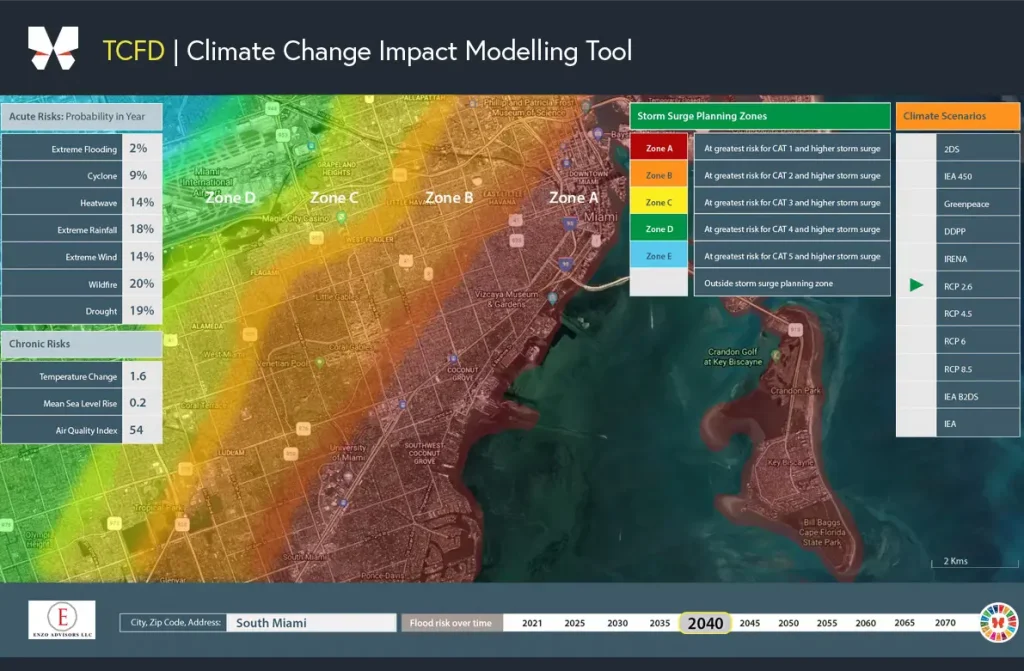This screenshot has width=1024, height=671.
Task: Select year 2035 on the timeline
Action: point(660,623)
